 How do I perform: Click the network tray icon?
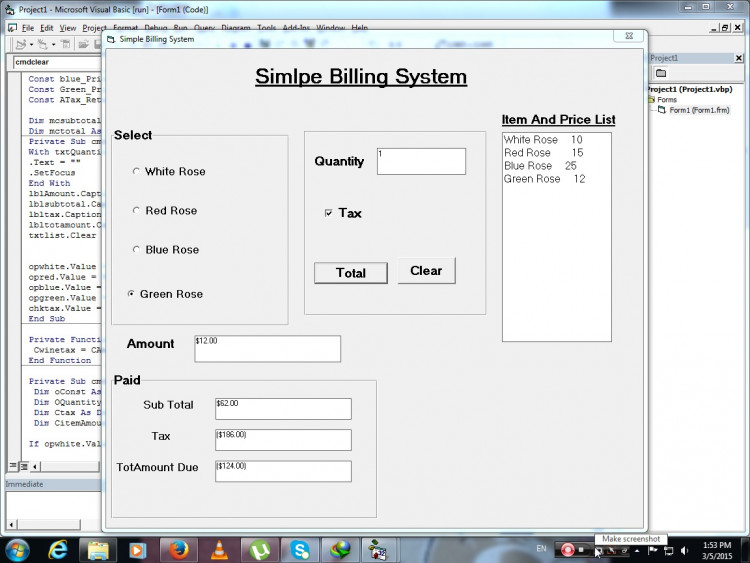(669, 551)
